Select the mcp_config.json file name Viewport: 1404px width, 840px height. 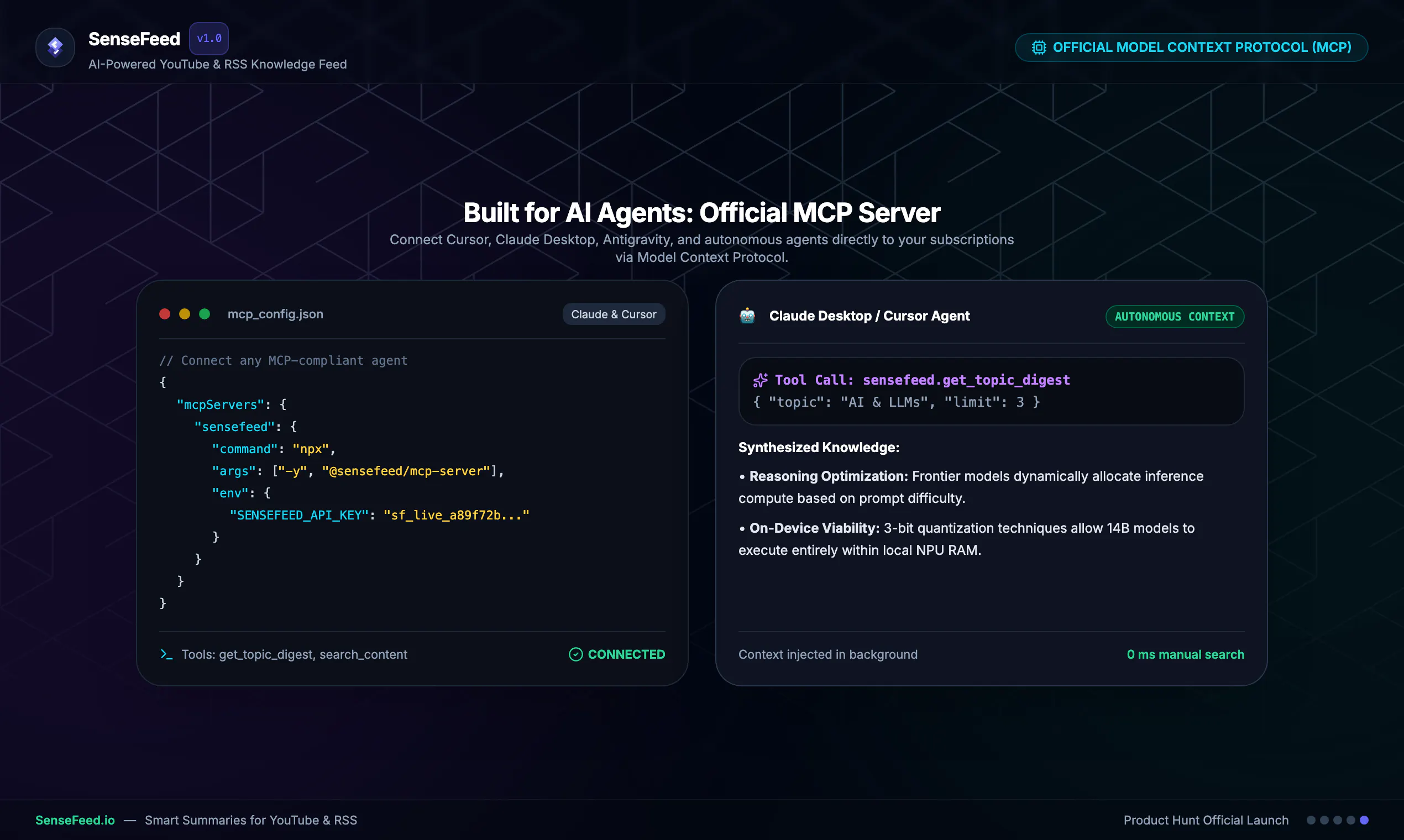[275, 314]
